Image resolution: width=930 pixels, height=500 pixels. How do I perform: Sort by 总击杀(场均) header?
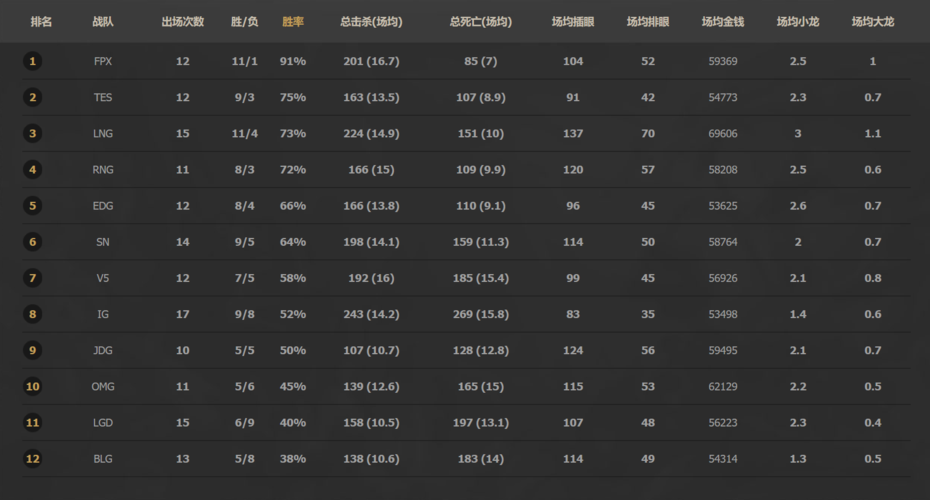coord(371,22)
